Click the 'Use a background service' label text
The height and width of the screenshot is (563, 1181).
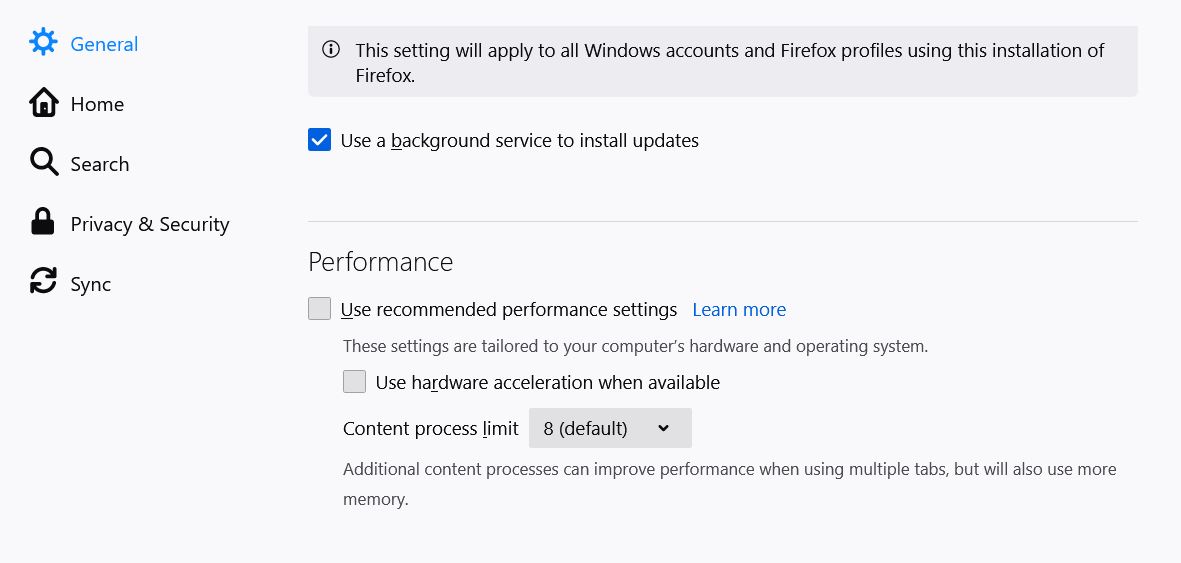(519, 141)
